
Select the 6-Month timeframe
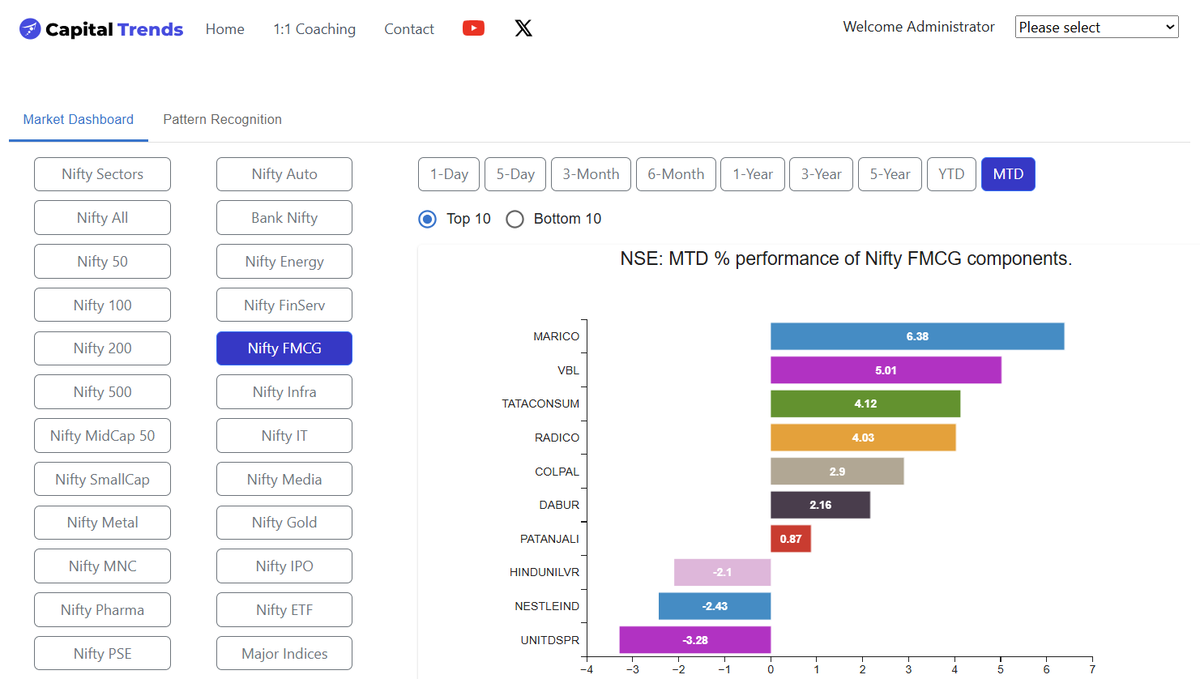[x=676, y=174]
